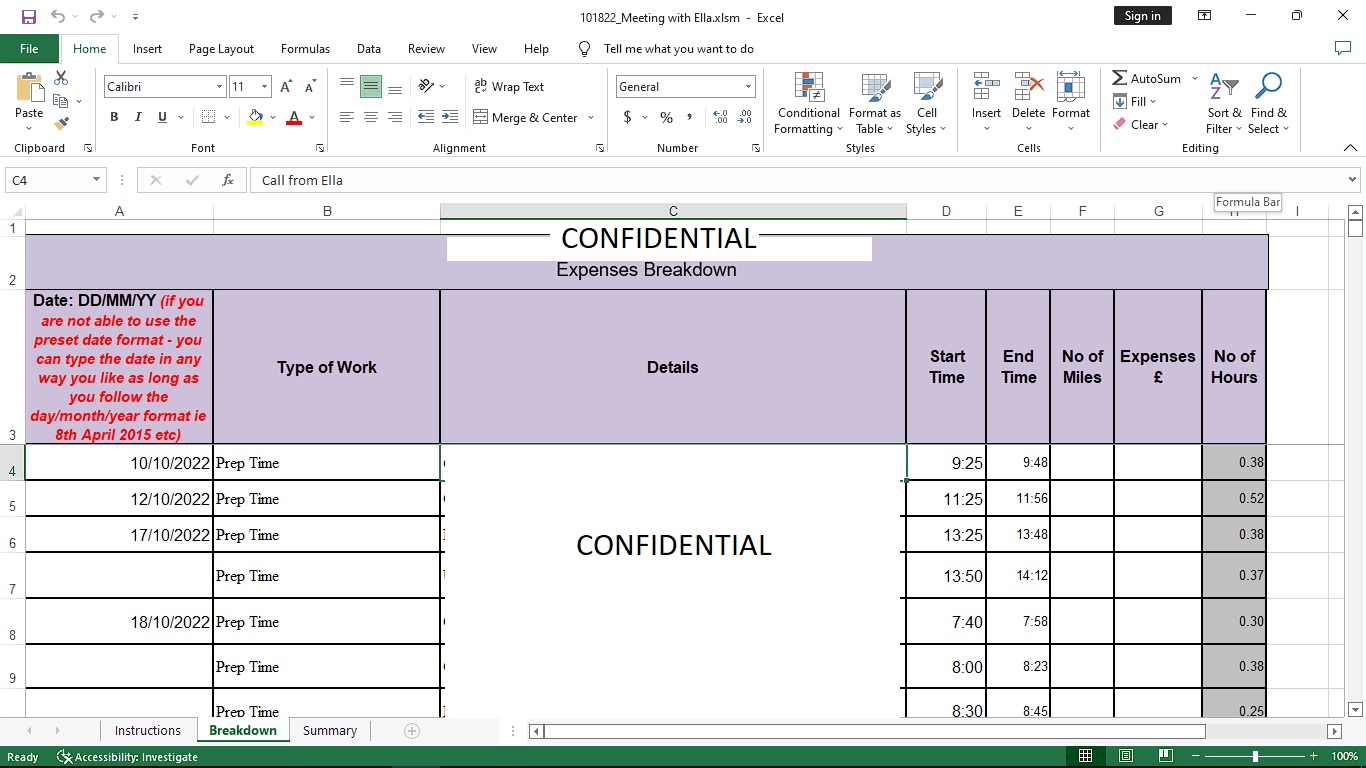Add a new sheet with the plus icon
This screenshot has height=768, width=1366.
[411, 731]
